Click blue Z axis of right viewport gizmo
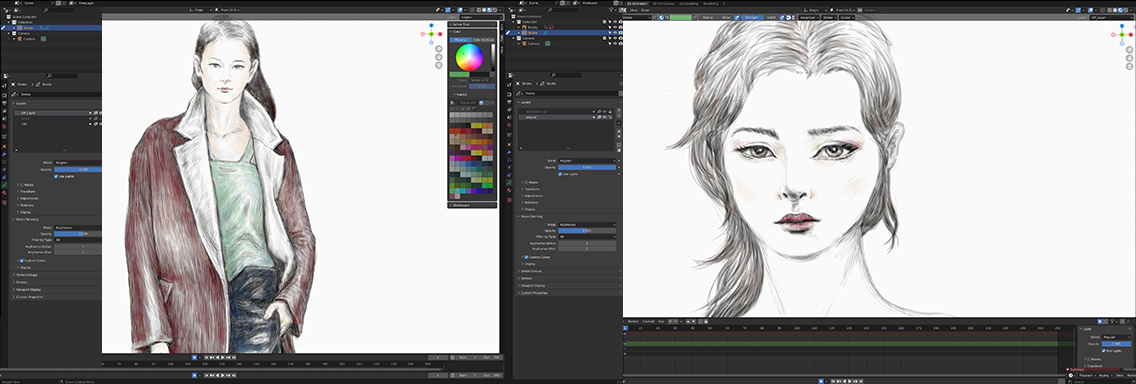1136x384 pixels. tap(1122, 26)
